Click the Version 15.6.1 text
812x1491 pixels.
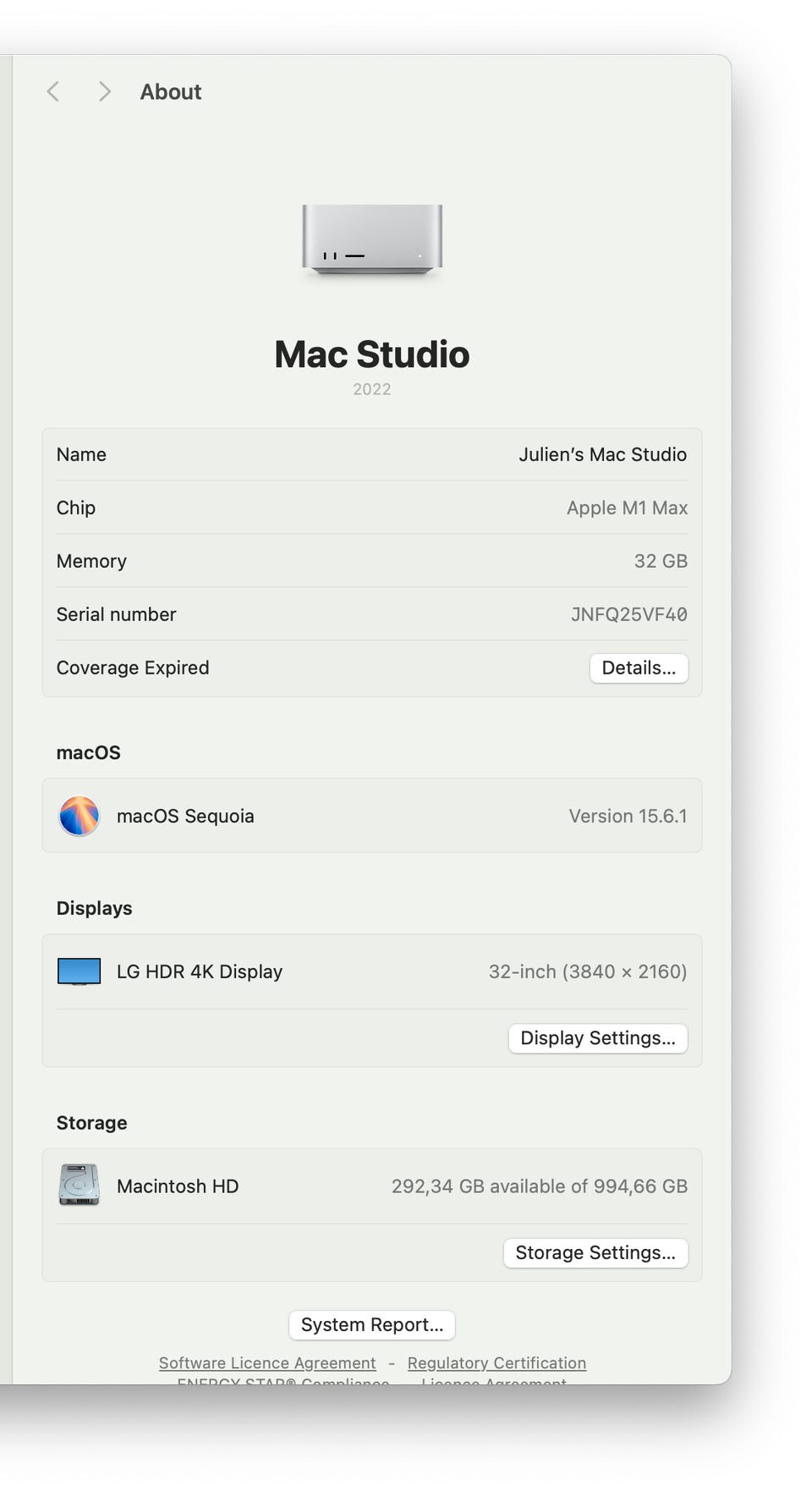(628, 816)
